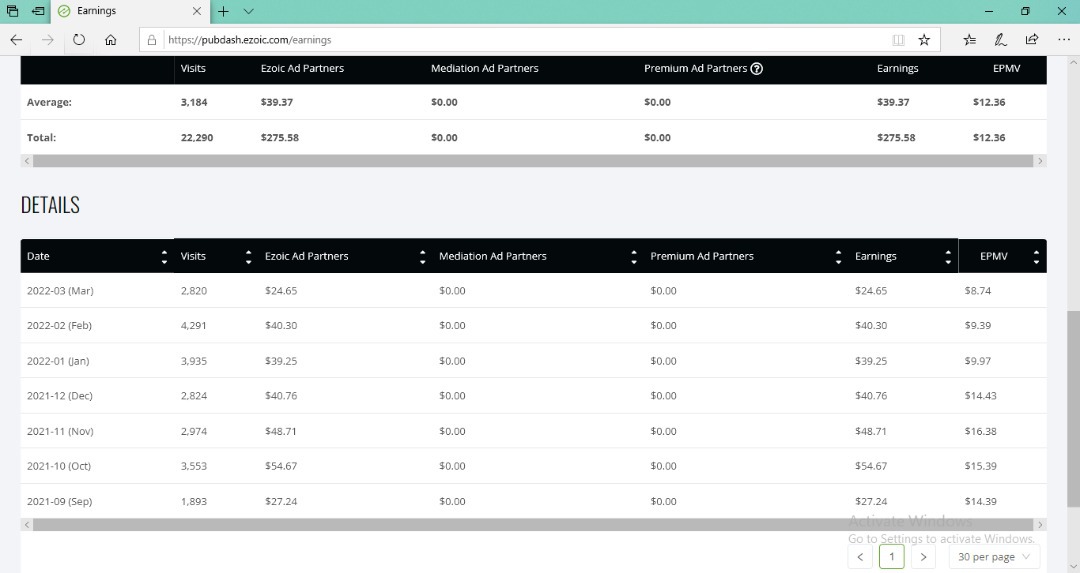Open the 30 per page dropdown

pyautogui.click(x=994, y=556)
